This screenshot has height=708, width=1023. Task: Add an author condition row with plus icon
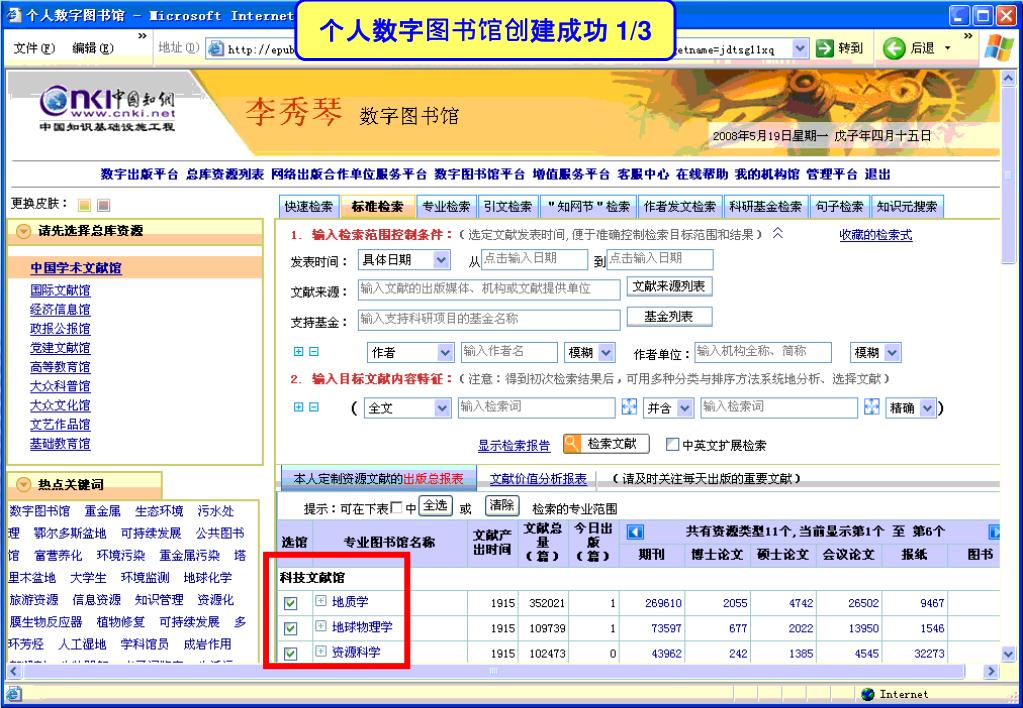pos(298,352)
